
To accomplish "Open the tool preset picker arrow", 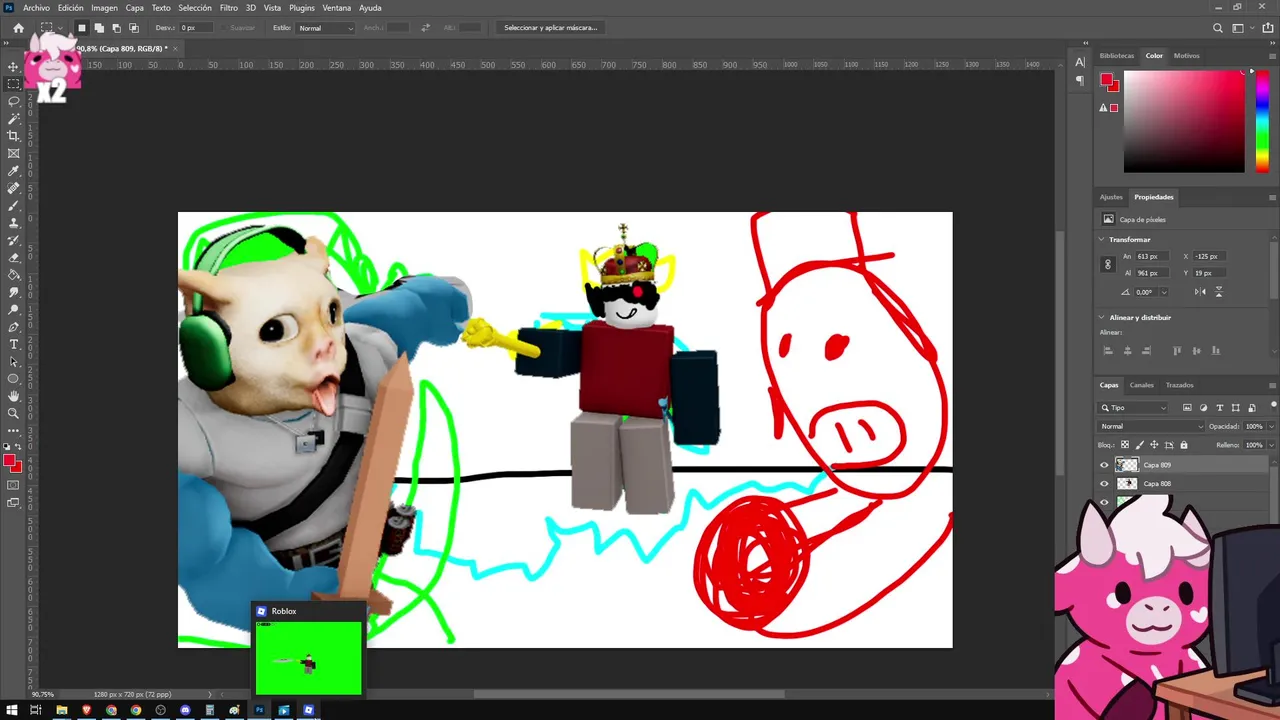I will [x=61, y=28].
